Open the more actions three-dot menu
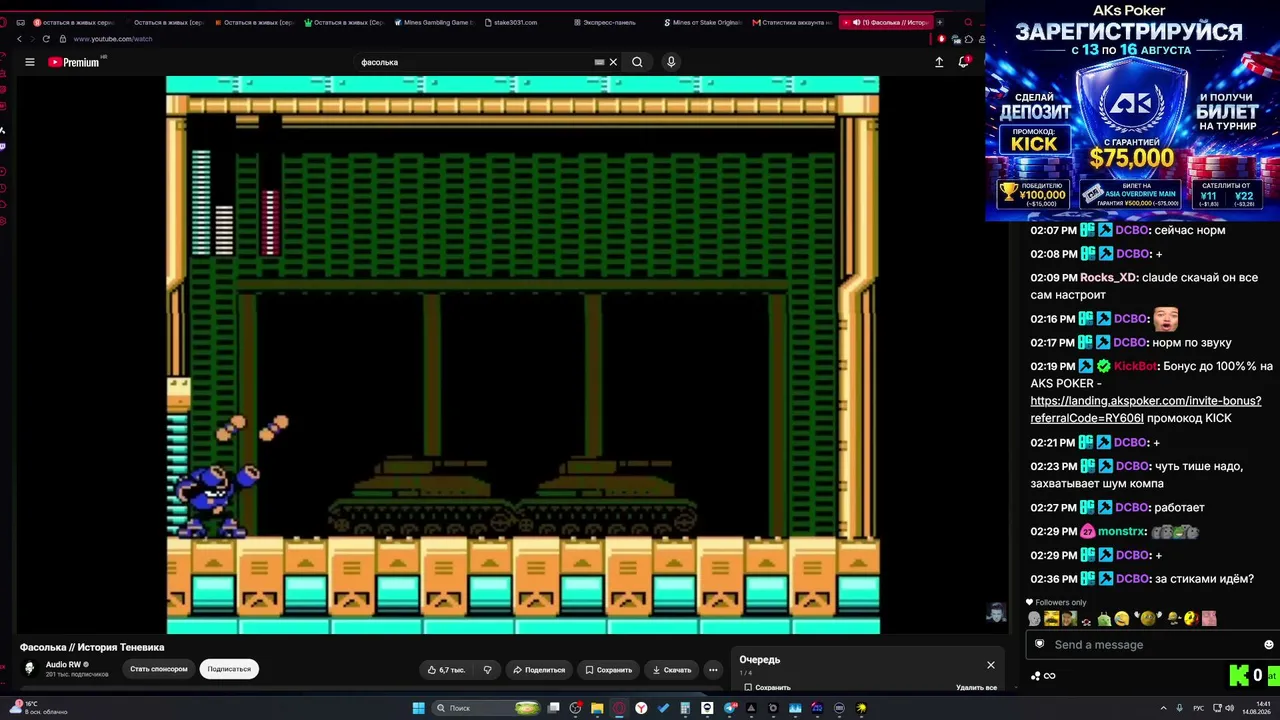The height and width of the screenshot is (720, 1280). pos(713,670)
